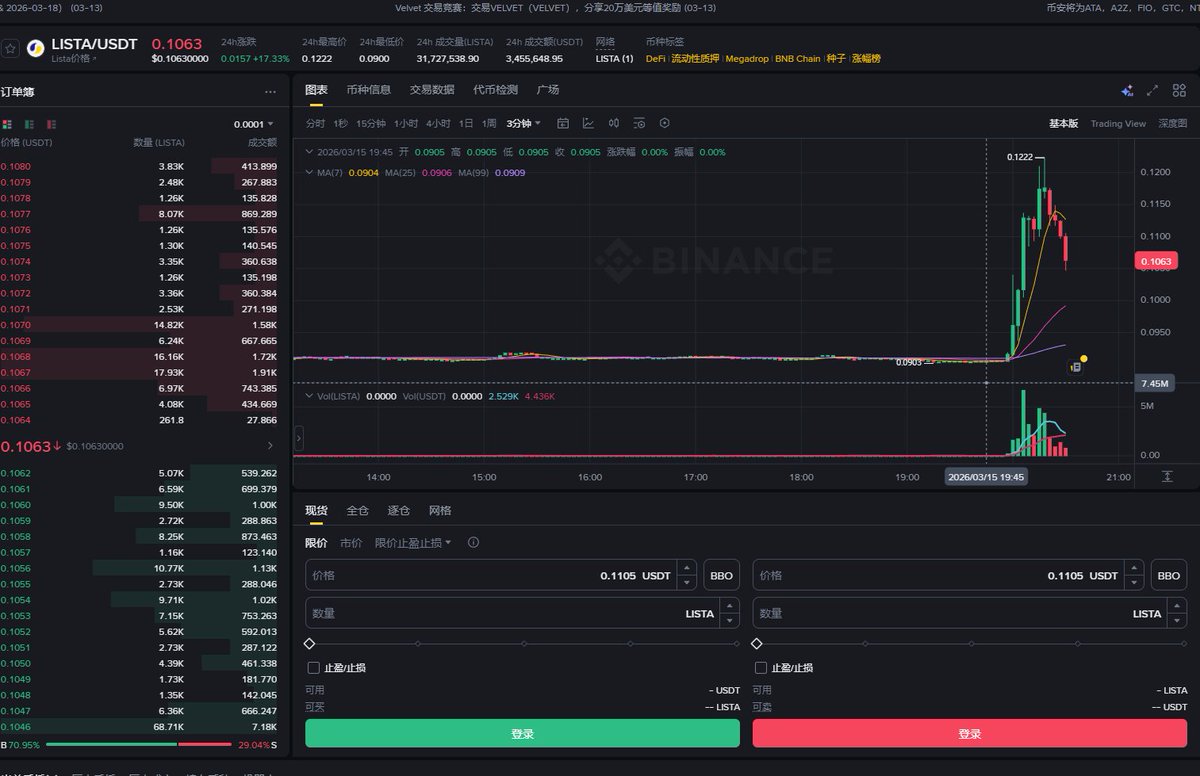Click the buy amount slider handle

[x=309, y=644]
